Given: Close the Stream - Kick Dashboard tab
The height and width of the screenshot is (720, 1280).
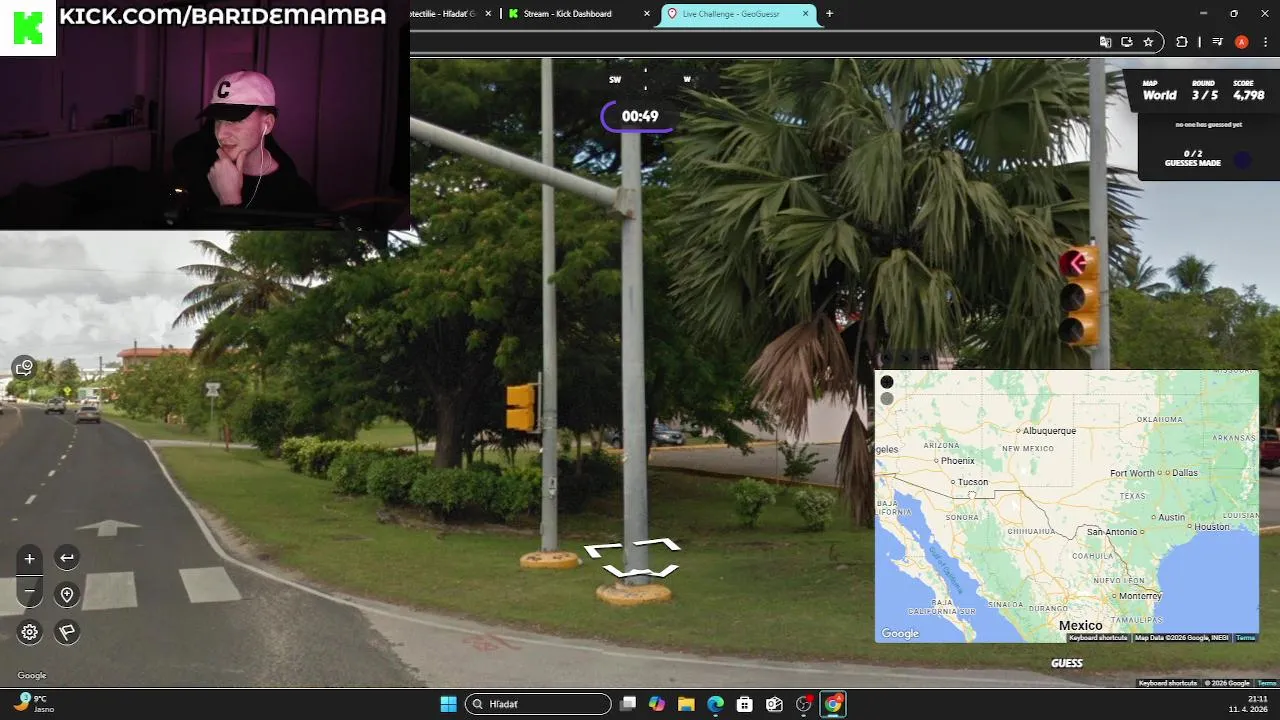Looking at the screenshot, I should (x=647, y=14).
